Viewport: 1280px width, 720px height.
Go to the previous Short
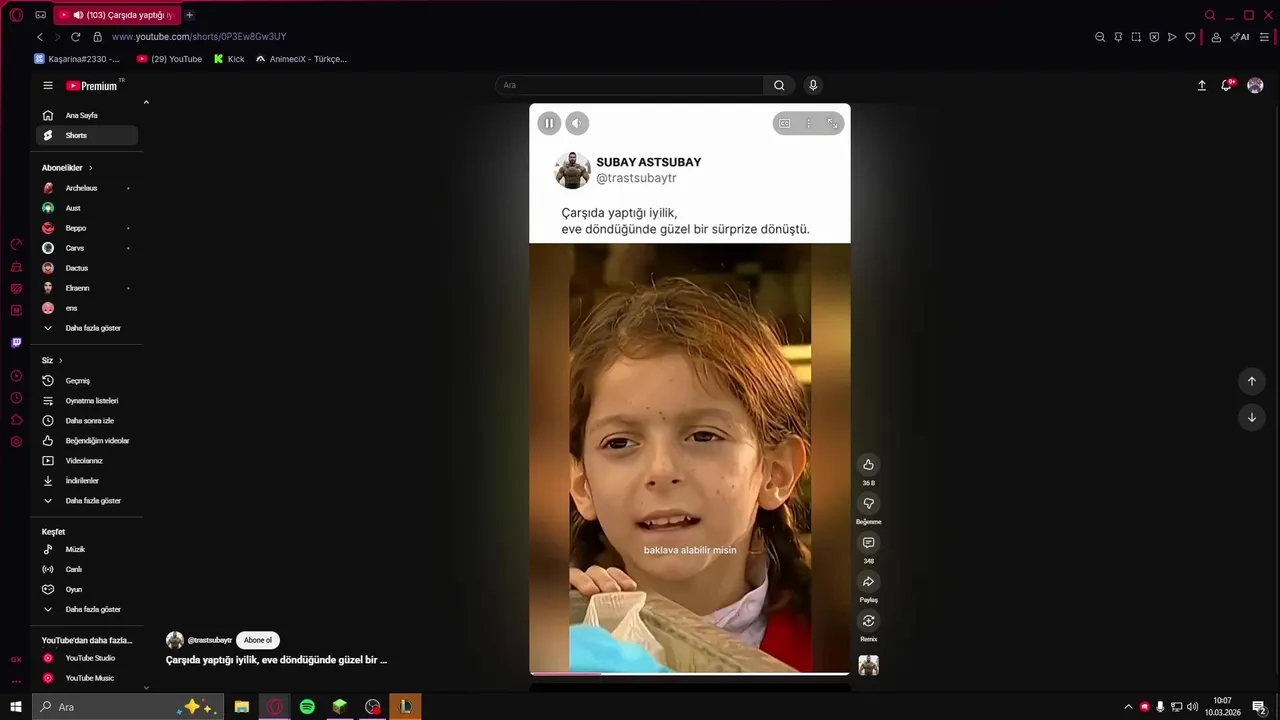click(1251, 381)
